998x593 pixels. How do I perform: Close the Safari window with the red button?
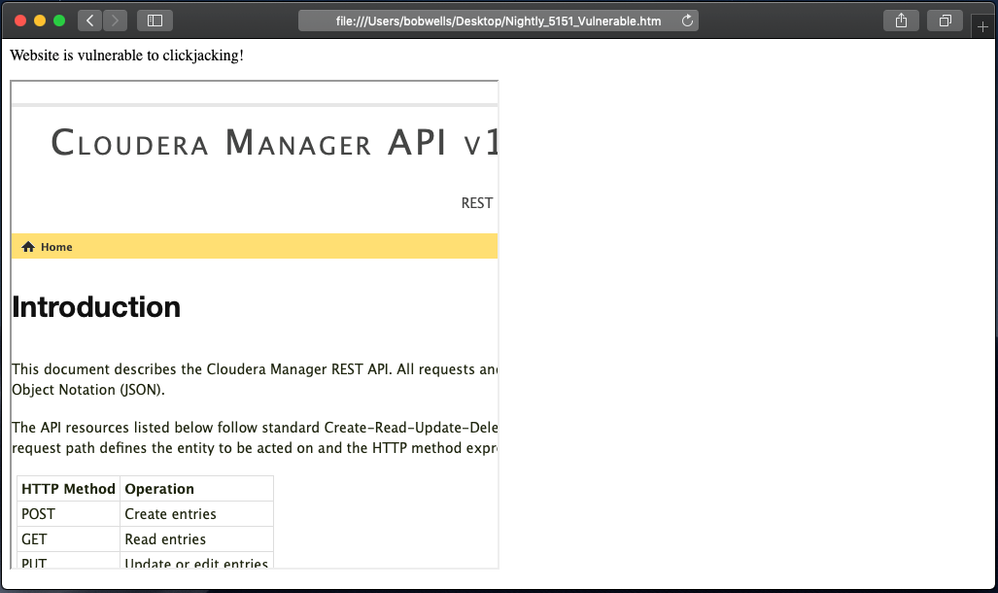[x=20, y=20]
